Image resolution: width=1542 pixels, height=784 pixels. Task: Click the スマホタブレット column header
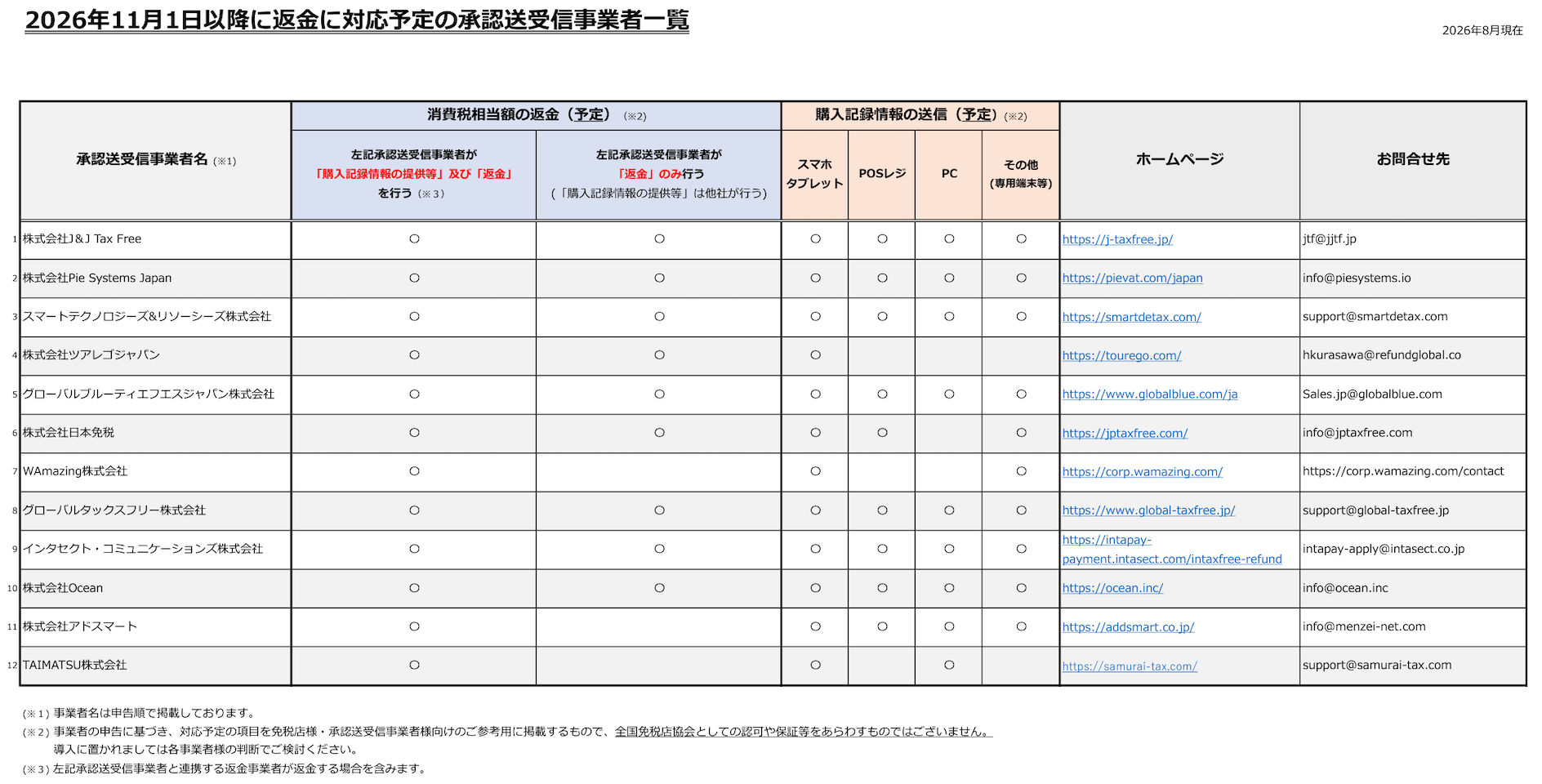(815, 174)
